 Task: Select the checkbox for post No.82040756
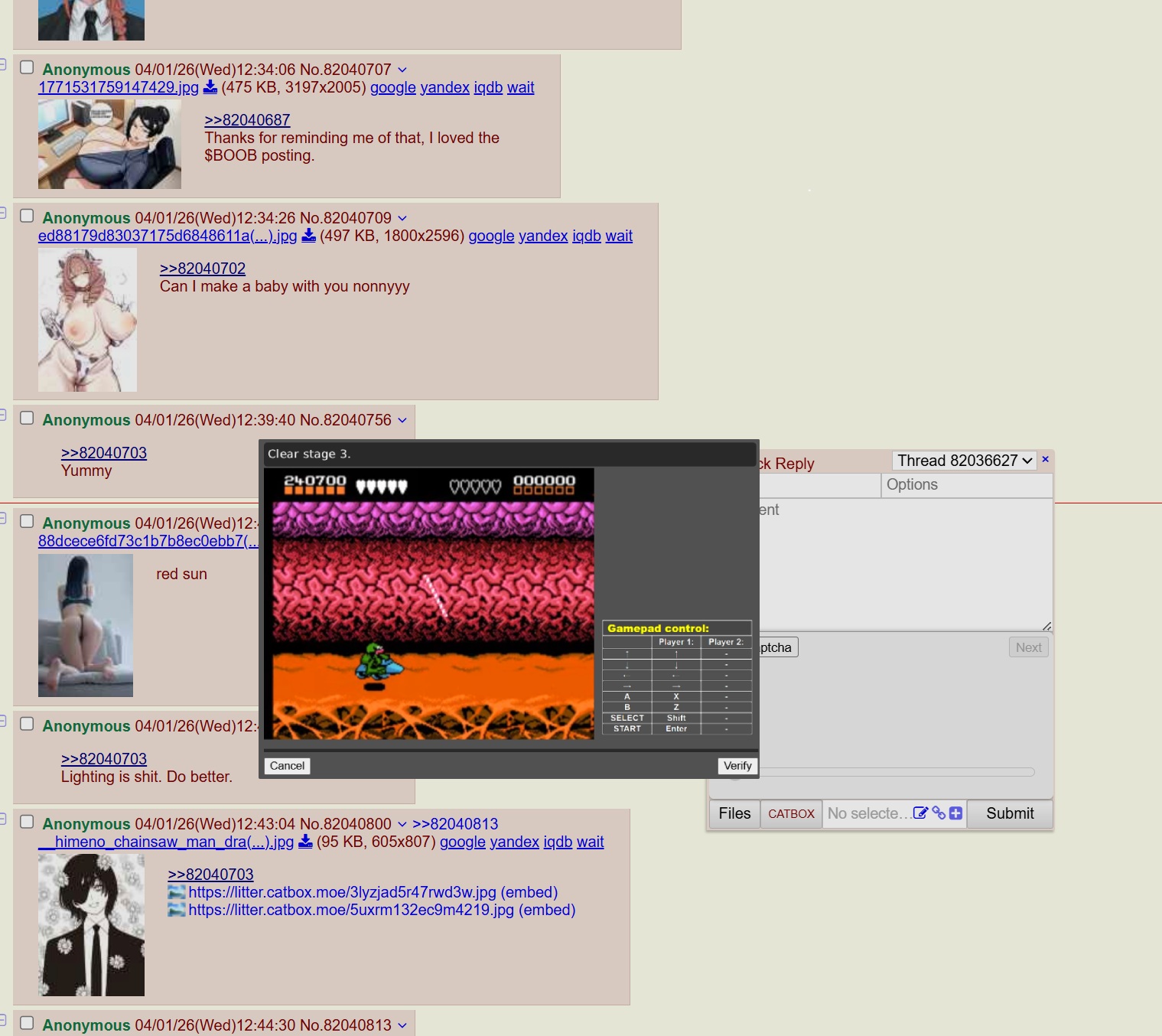pos(27,418)
